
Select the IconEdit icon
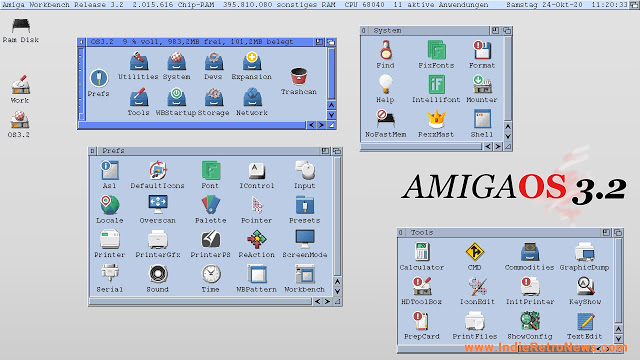(x=477, y=286)
